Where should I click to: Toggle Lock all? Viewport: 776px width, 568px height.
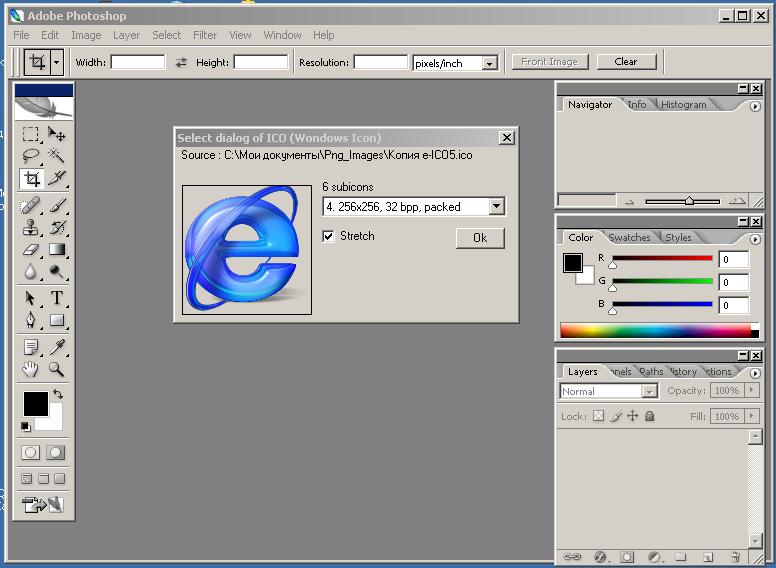pos(650,416)
